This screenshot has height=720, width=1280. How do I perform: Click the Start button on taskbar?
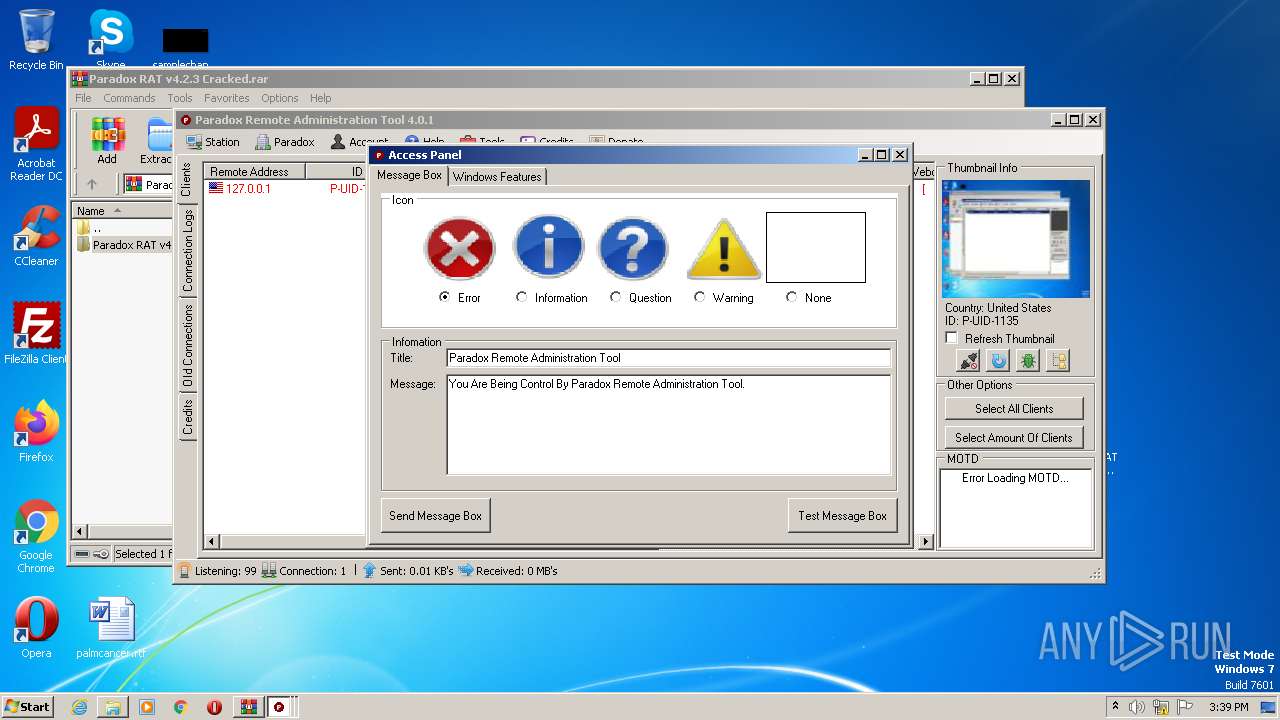(x=27, y=706)
